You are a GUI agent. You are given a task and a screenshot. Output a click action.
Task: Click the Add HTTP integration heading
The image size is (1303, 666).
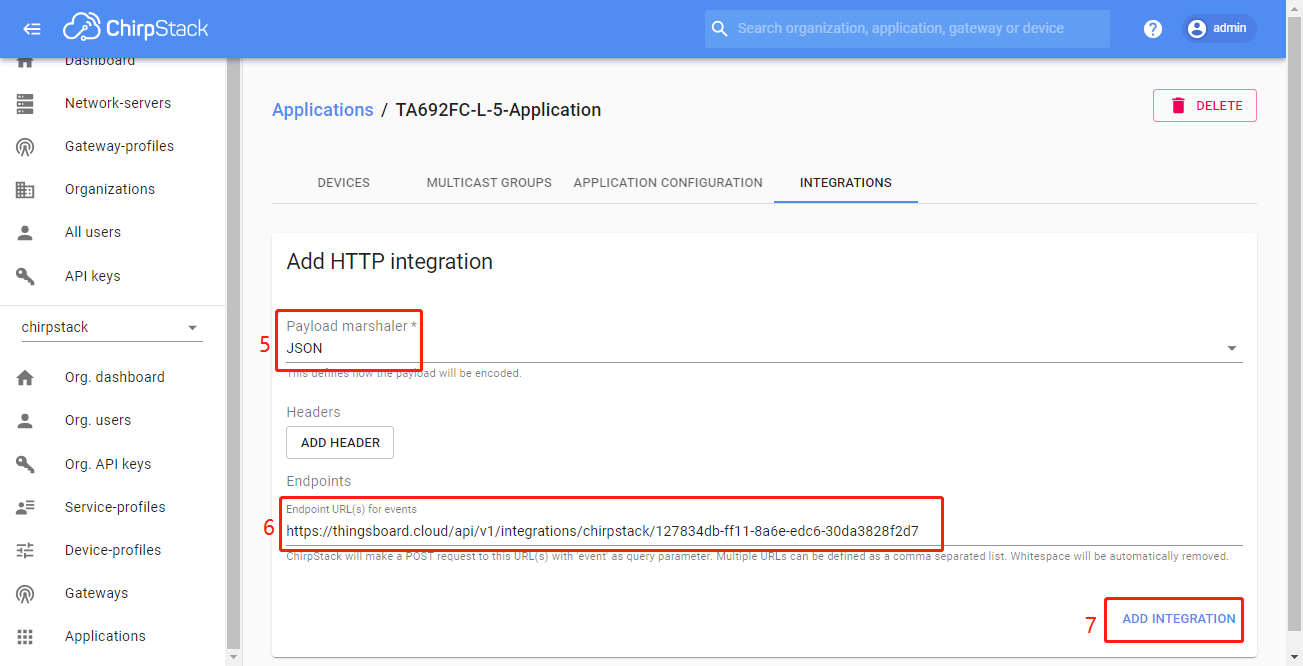click(x=390, y=262)
